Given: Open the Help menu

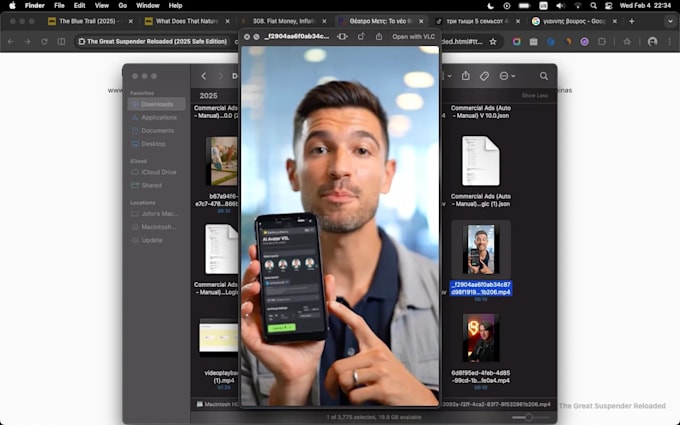Looking at the screenshot, I should tap(175, 6).
